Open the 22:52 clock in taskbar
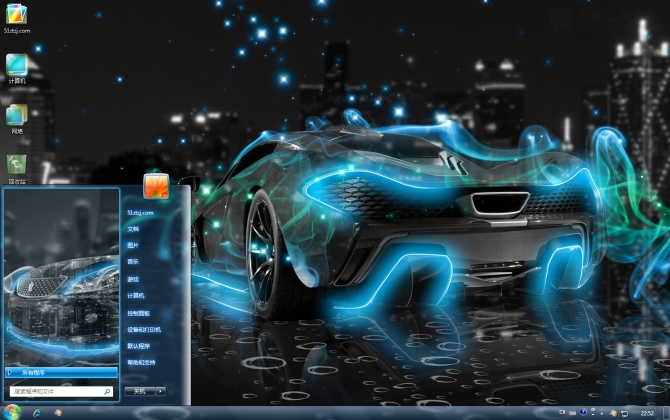The image size is (670, 420). coord(647,413)
